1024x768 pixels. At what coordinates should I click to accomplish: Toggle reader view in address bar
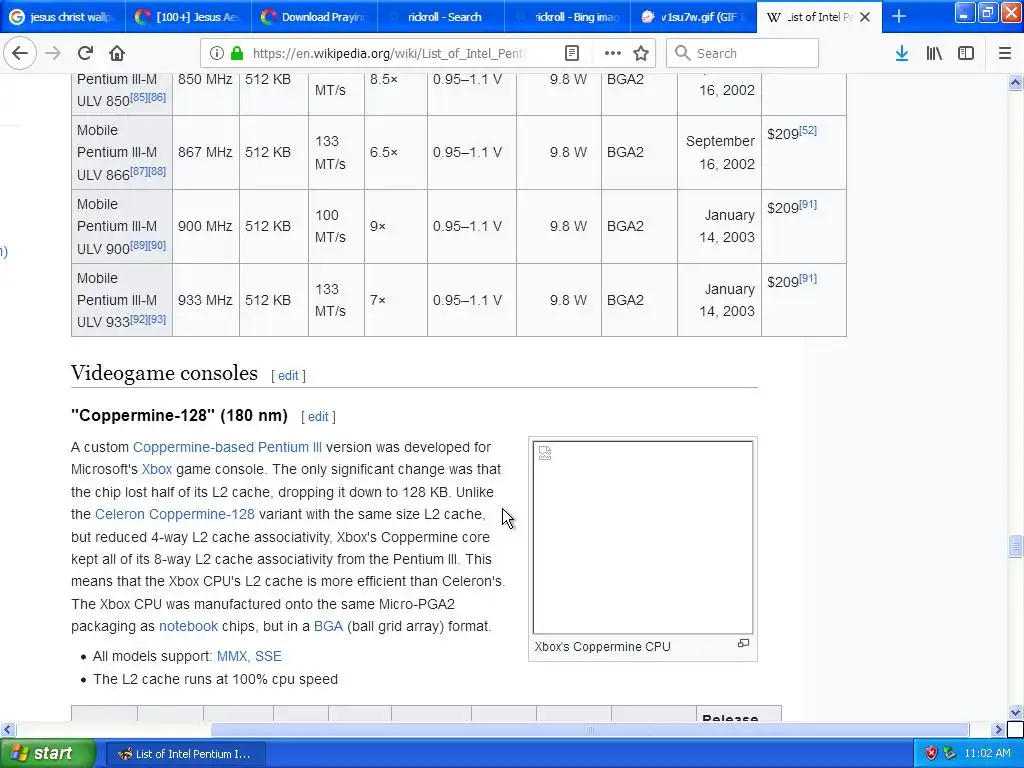coord(572,54)
